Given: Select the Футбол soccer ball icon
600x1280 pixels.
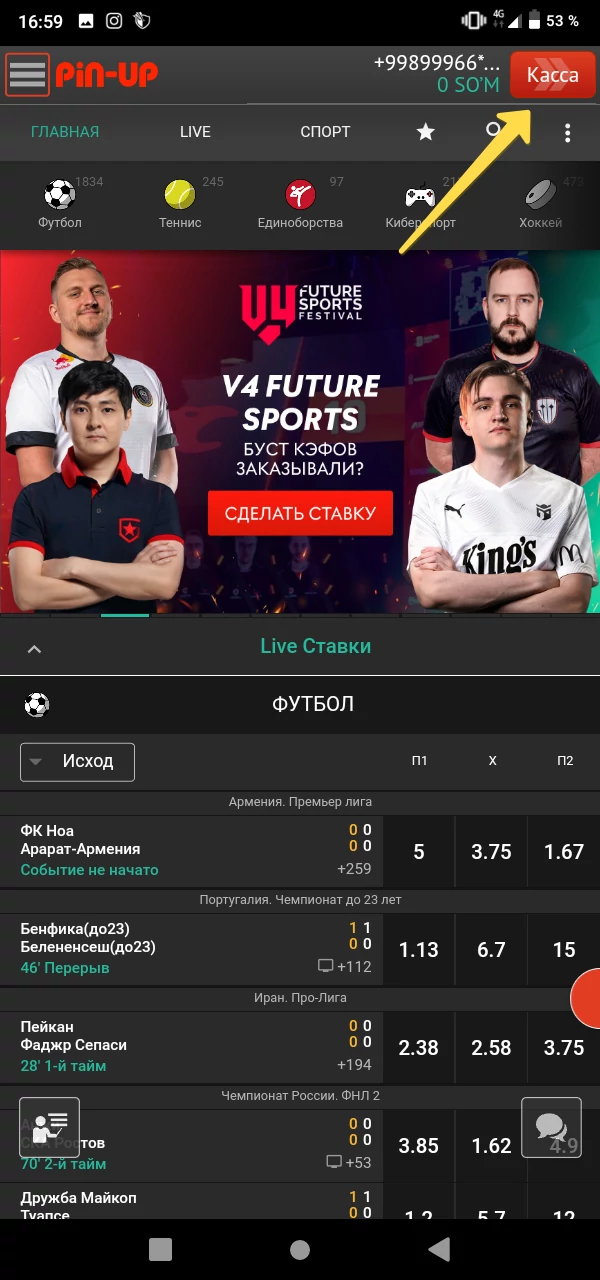Looking at the screenshot, I should [x=60, y=193].
